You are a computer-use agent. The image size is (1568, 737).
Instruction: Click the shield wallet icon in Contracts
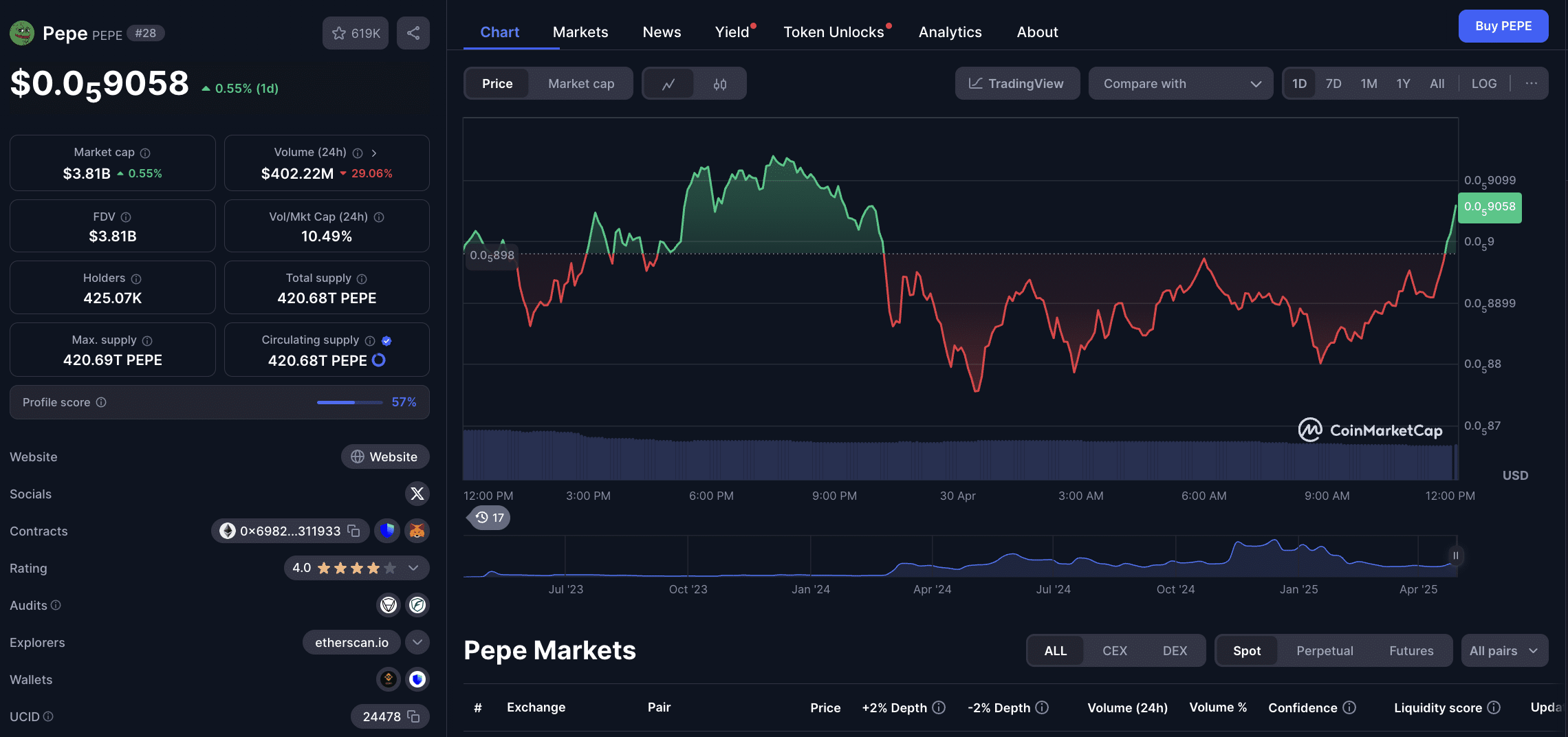[x=387, y=531]
